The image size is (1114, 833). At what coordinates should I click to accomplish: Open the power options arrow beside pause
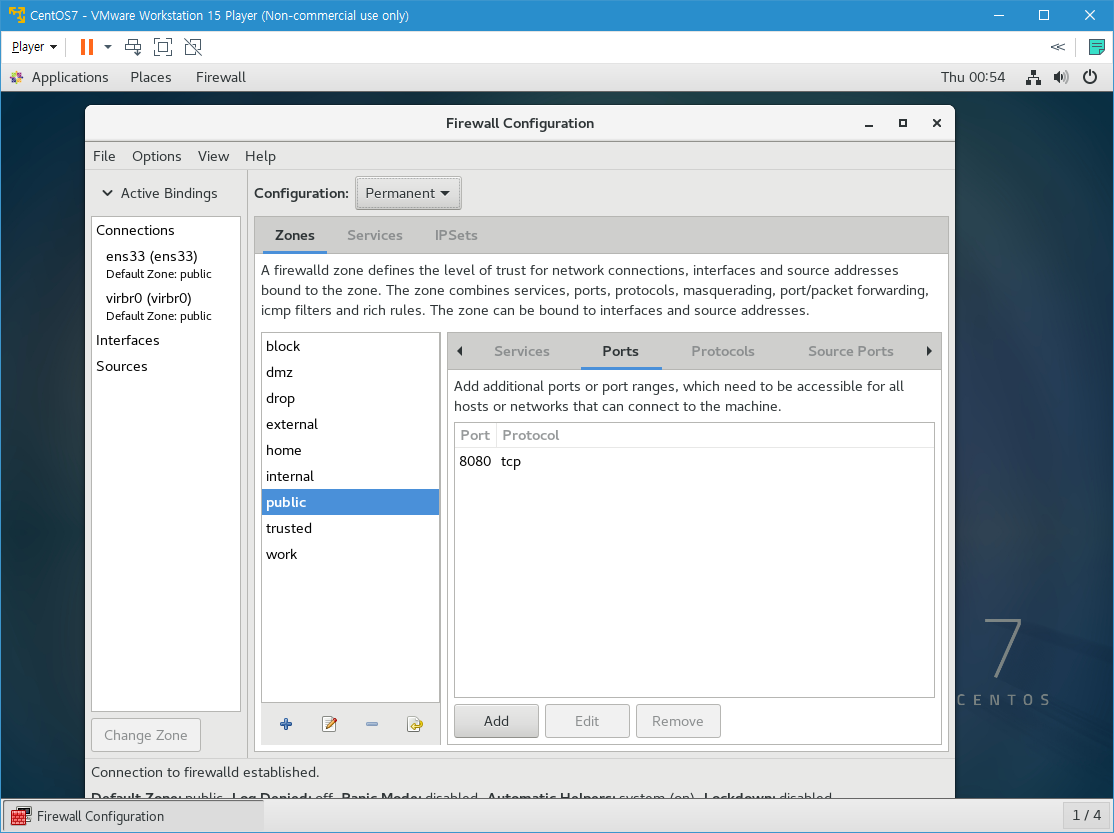(108, 47)
